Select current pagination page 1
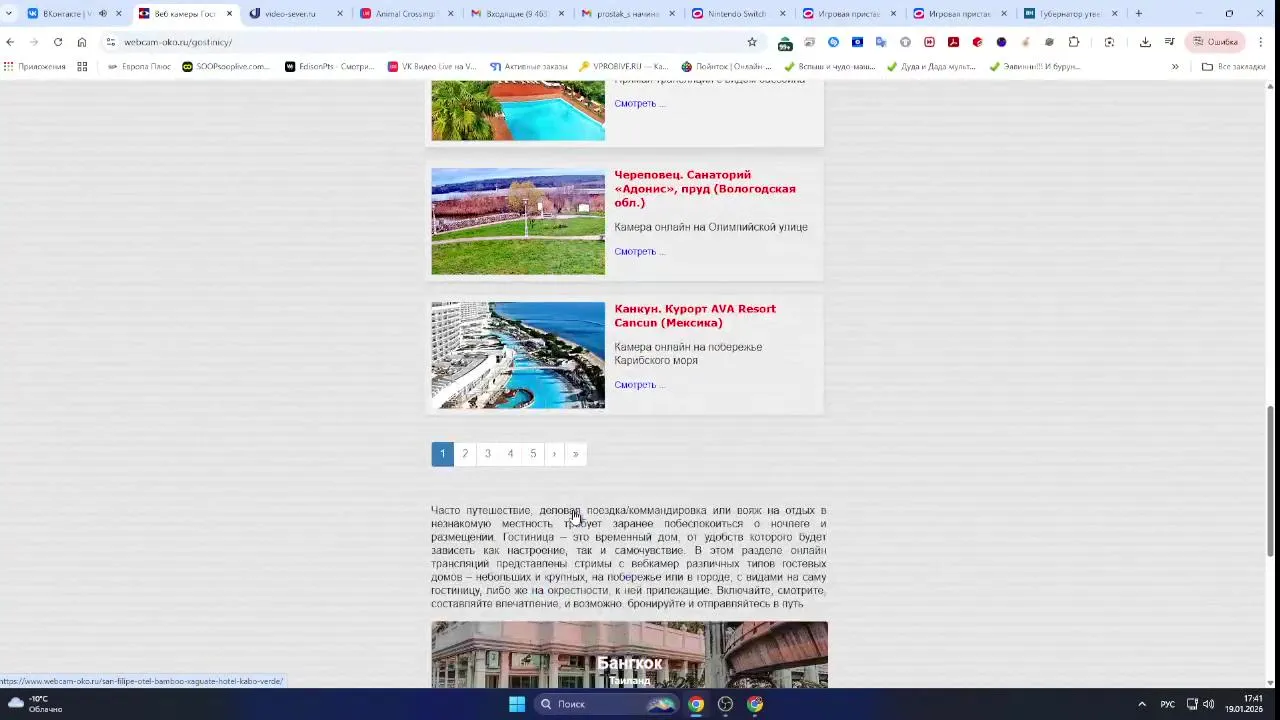1280x720 pixels. click(442, 454)
